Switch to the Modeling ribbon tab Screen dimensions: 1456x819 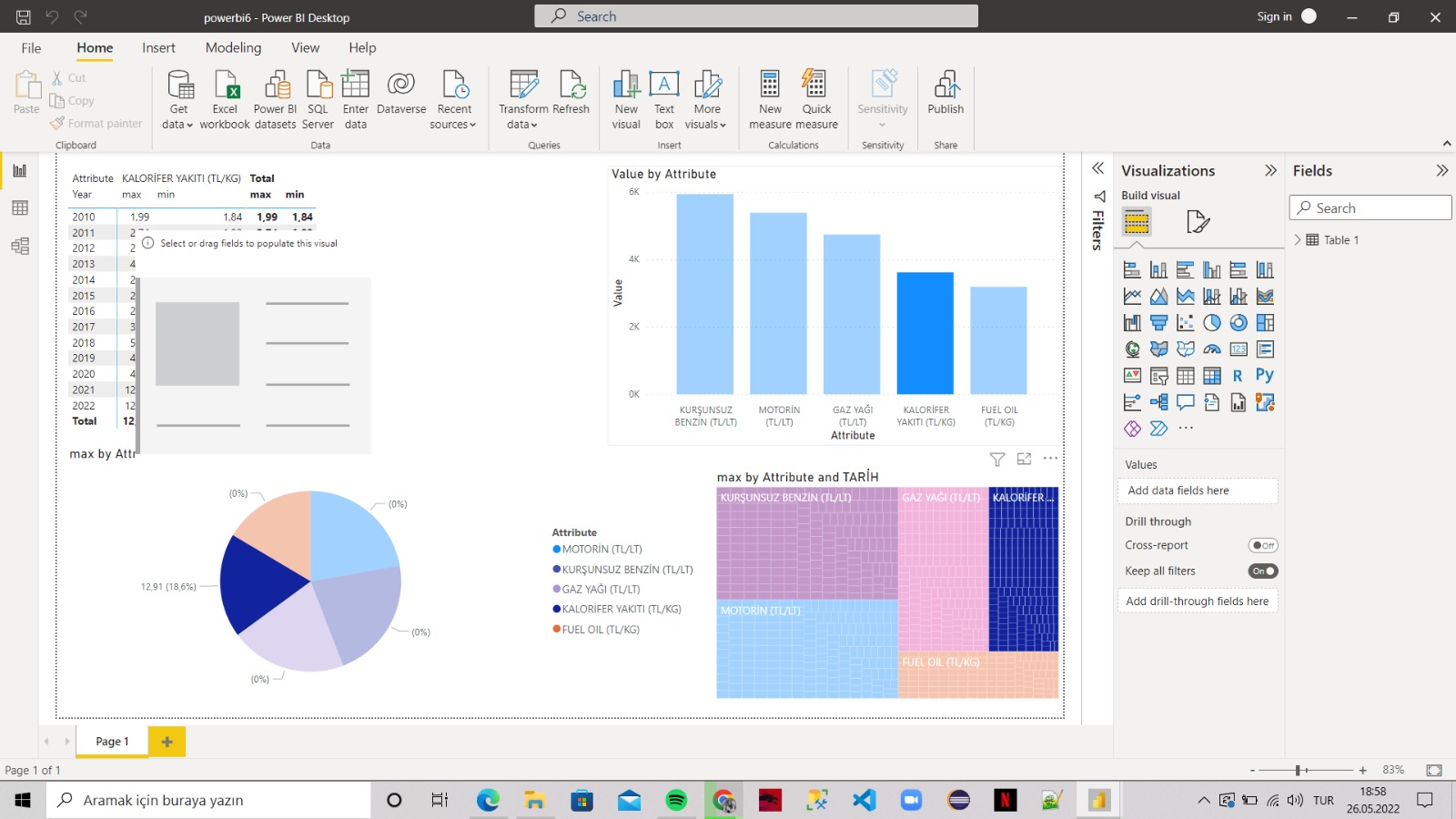coord(232,47)
